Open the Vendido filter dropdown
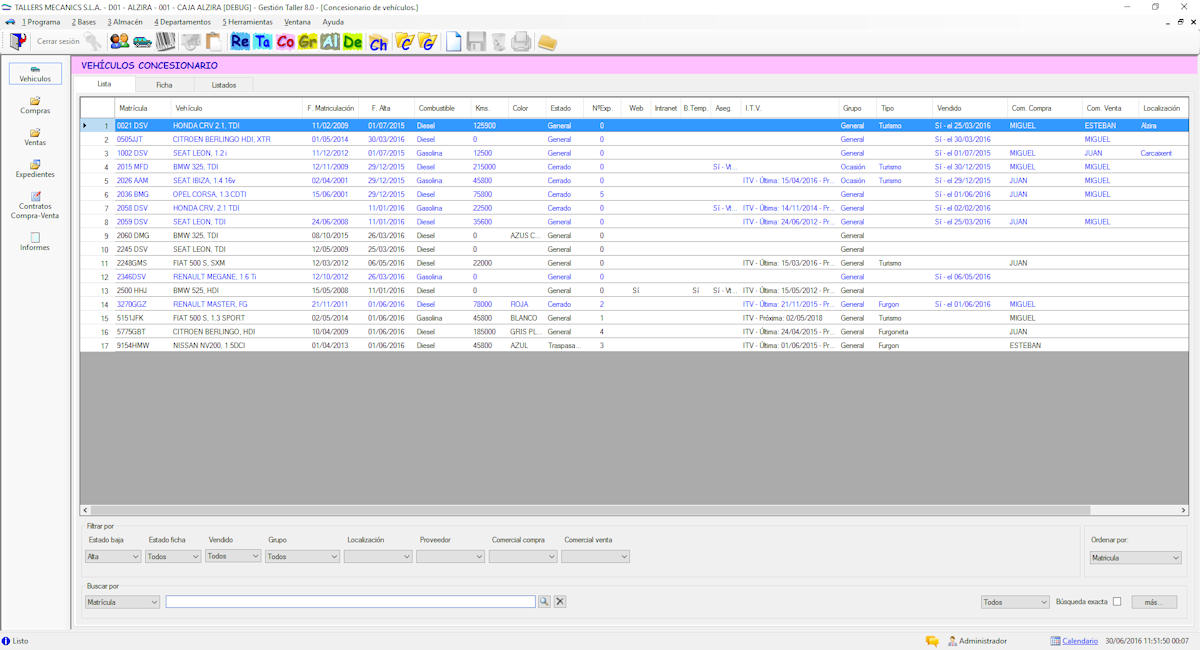Viewport: 1200px width, 650px height. click(233, 556)
